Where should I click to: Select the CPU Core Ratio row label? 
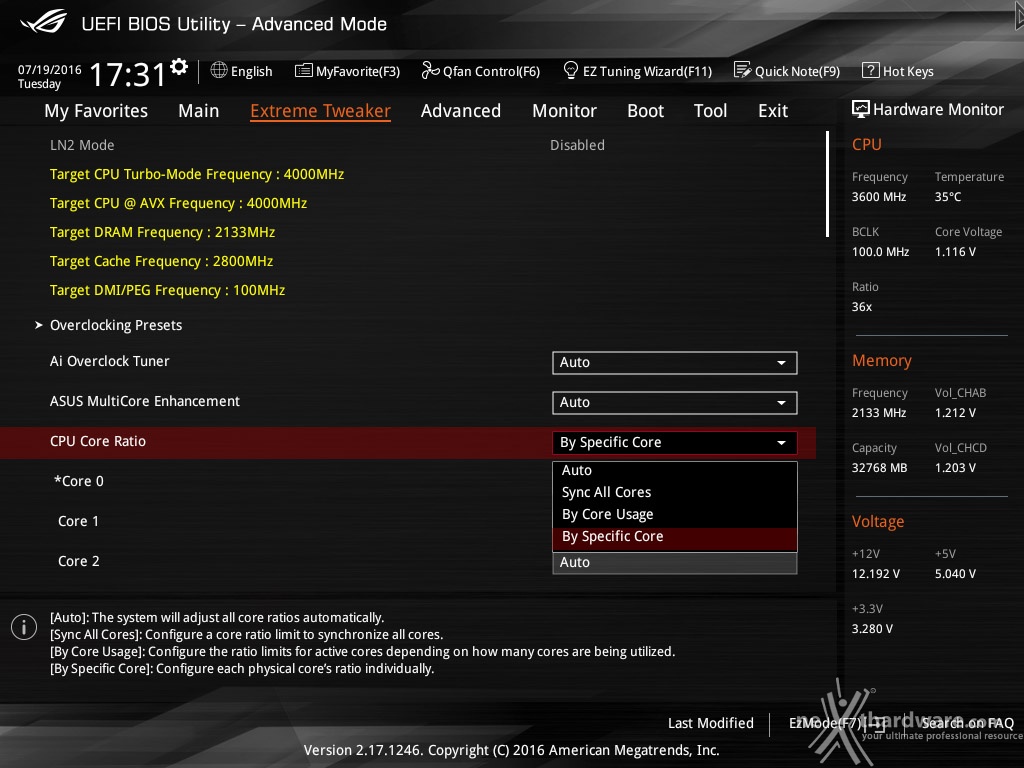pyautogui.click(x=98, y=441)
